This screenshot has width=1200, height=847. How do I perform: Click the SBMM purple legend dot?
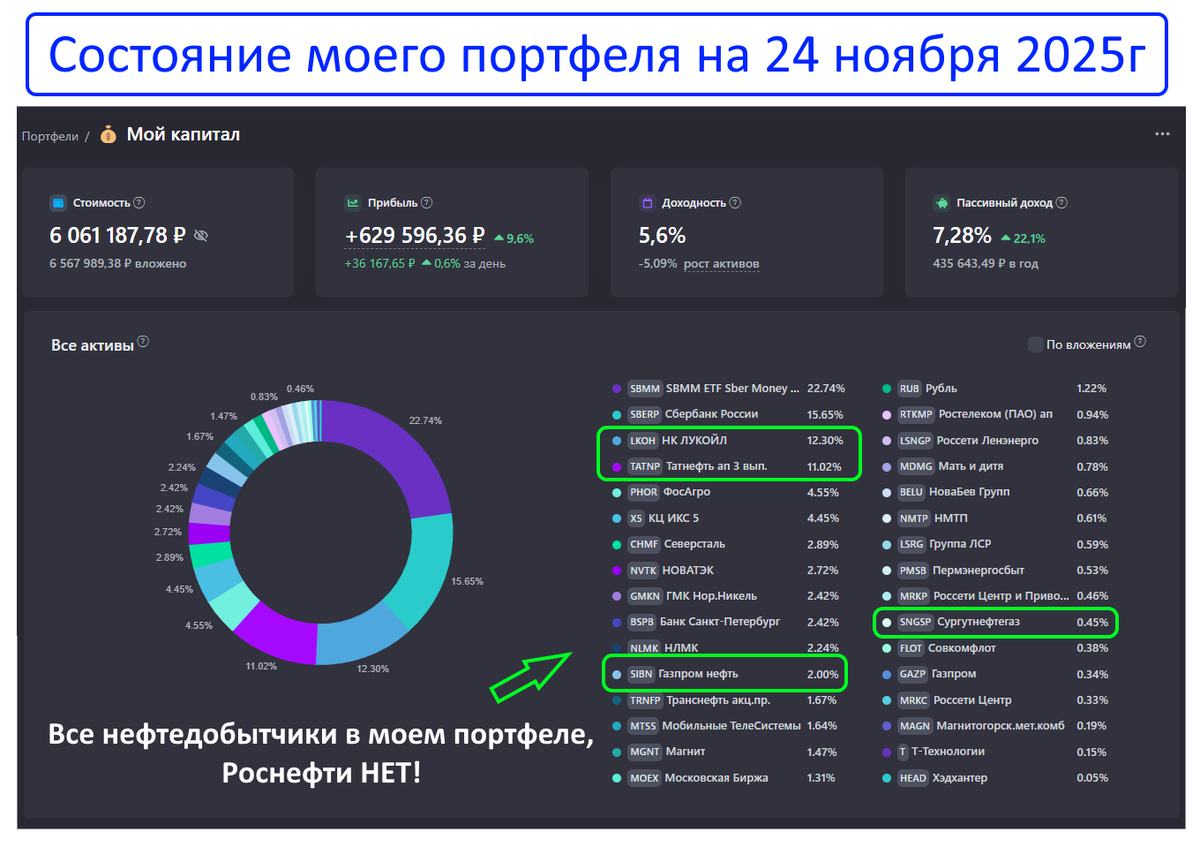(616, 388)
